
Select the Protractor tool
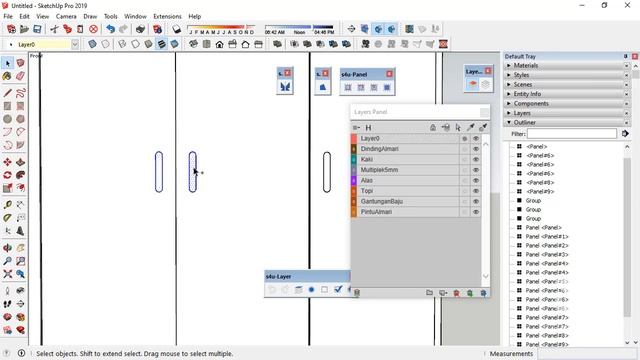pos(7,218)
